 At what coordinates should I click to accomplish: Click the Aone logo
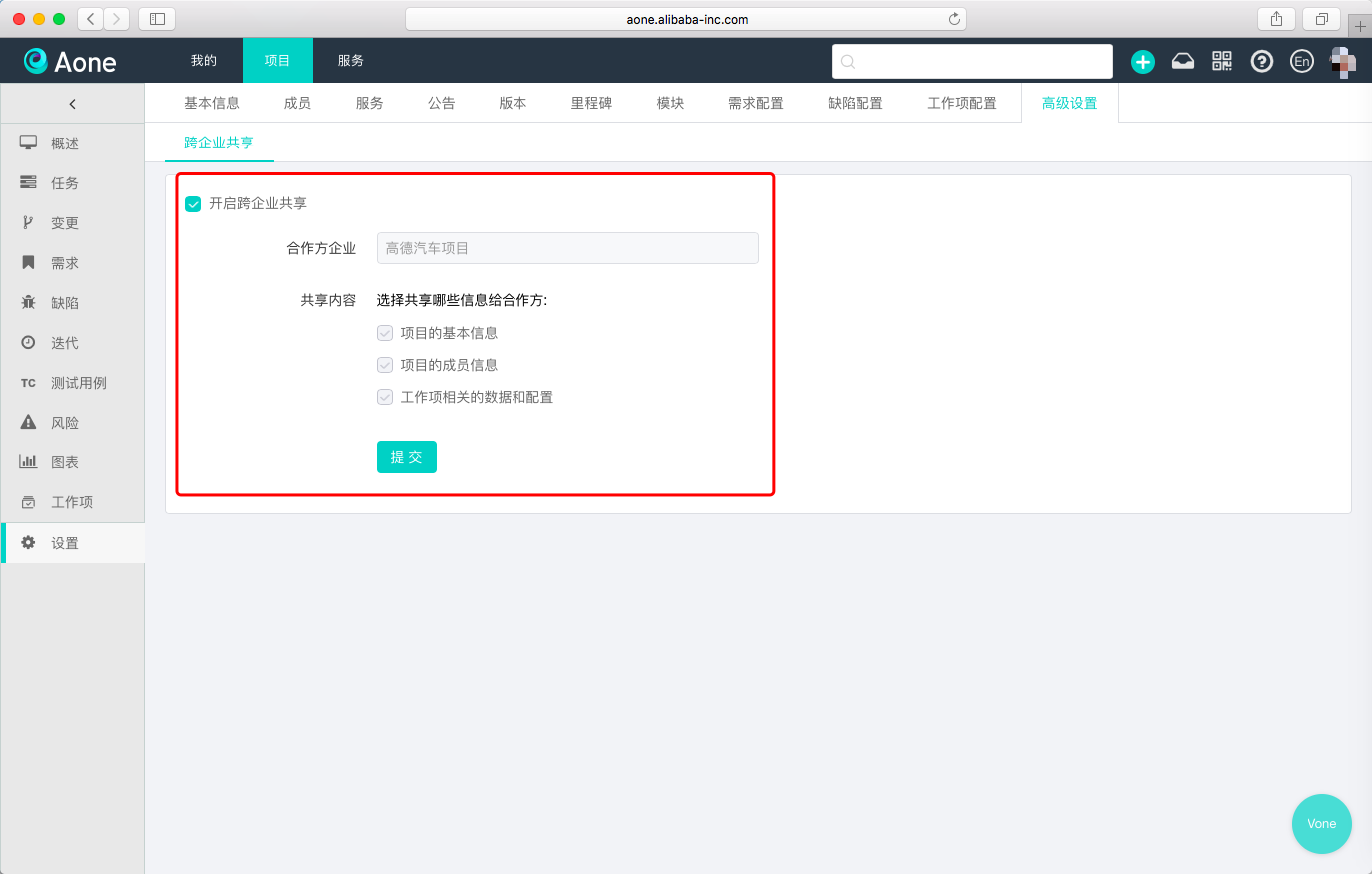pos(70,62)
